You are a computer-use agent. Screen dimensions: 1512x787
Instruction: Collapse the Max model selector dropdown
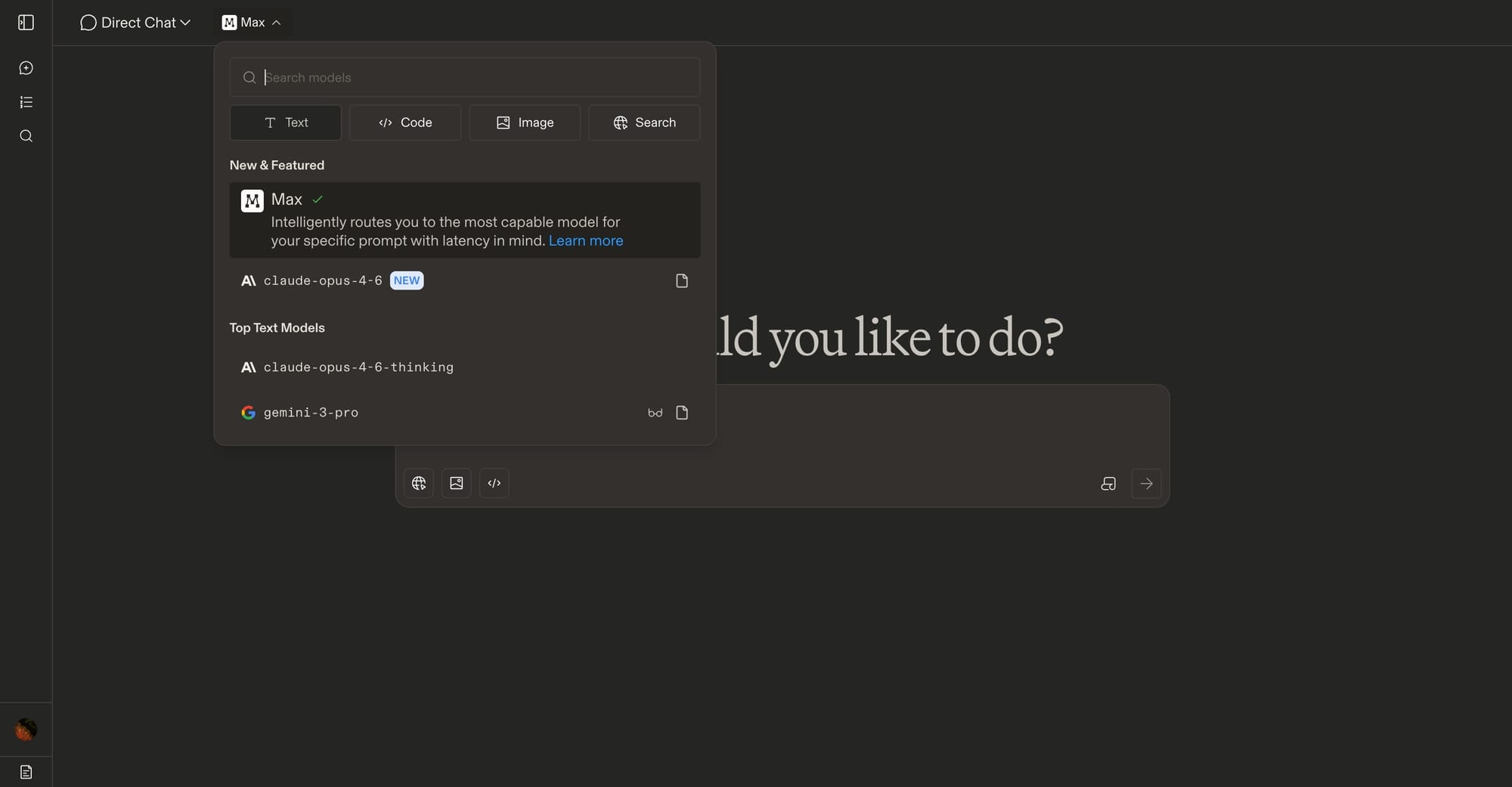click(x=252, y=23)
